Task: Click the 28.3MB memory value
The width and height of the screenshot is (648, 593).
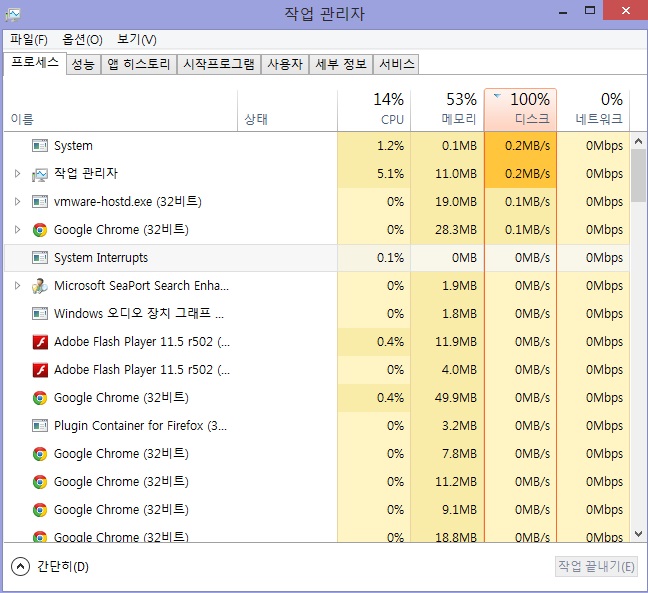Action: 456,230
